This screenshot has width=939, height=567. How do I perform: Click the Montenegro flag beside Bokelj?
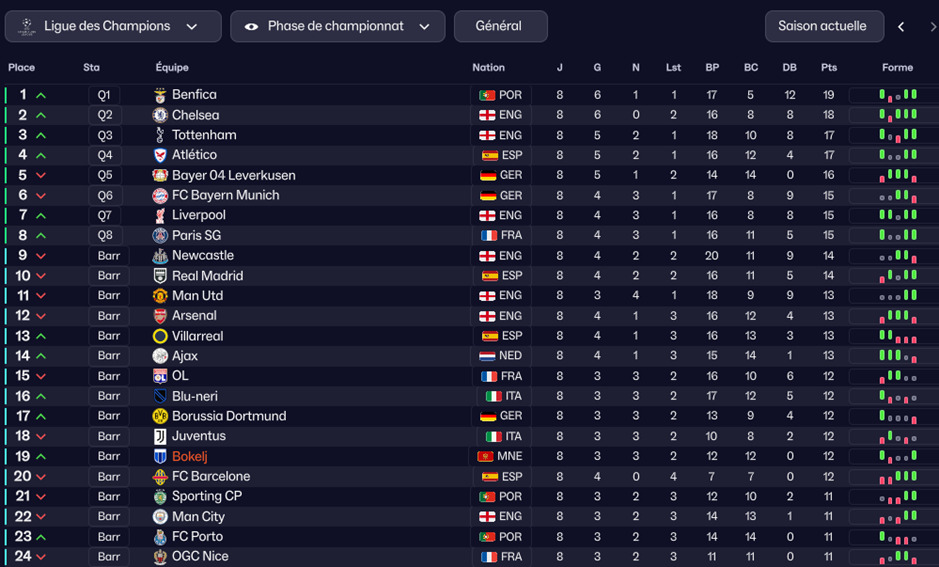pyautogui.click(x=486, y=457)
